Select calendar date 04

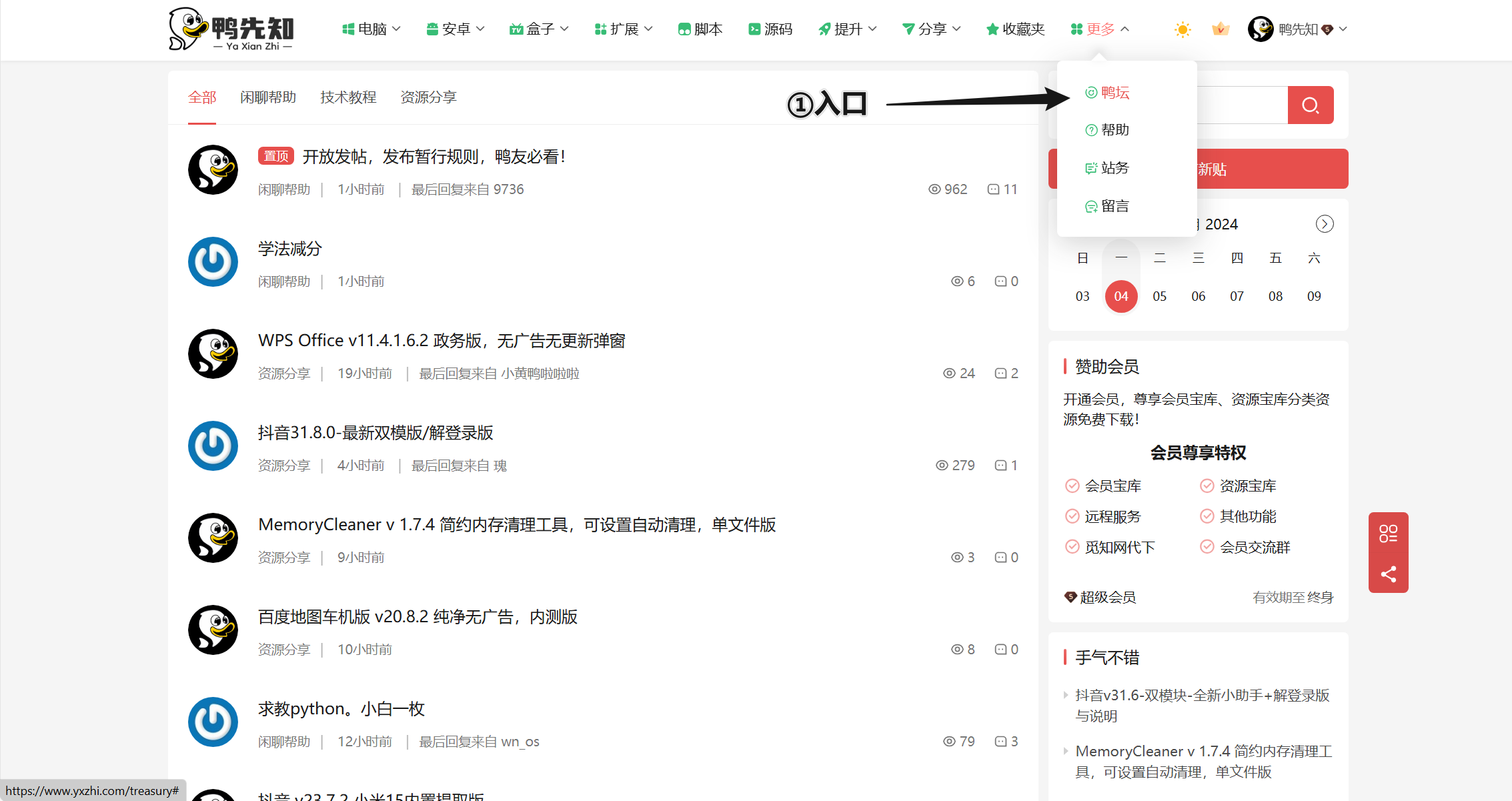(1121, 296)
